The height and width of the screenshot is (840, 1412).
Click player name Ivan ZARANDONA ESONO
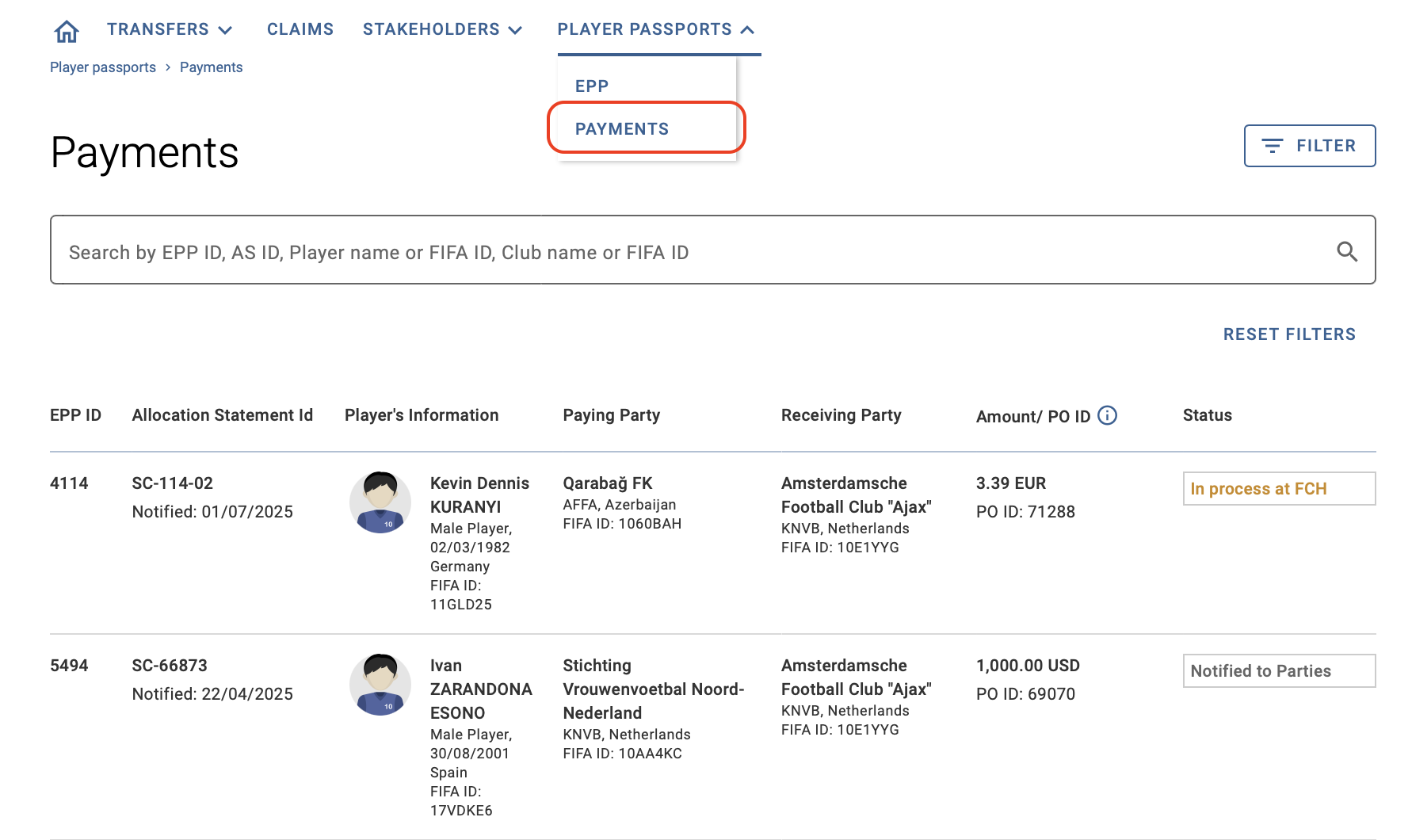coord(481,689)
